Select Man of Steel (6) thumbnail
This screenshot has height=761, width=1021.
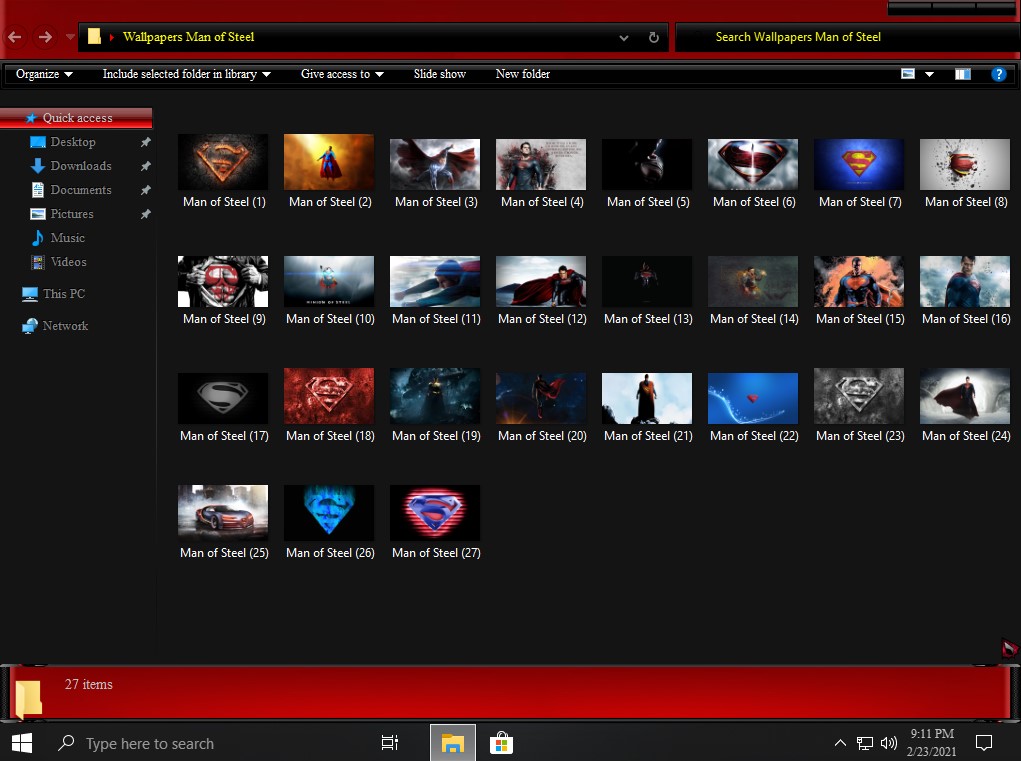(x=753, y=164)
